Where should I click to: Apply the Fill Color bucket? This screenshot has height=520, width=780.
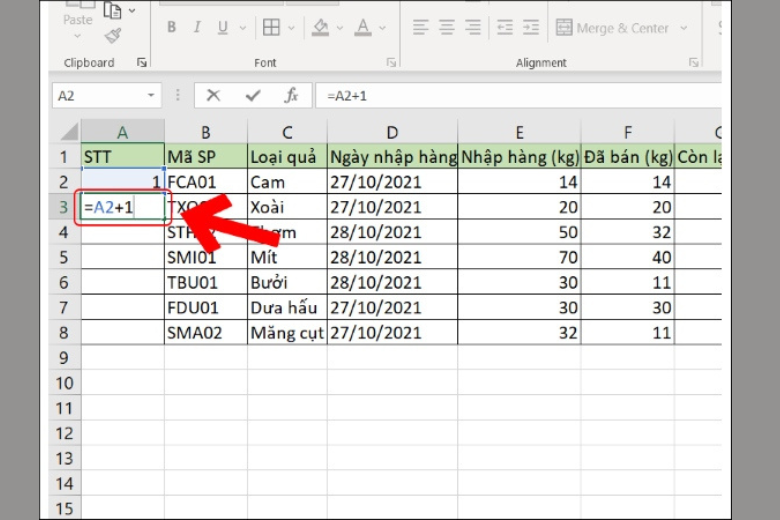pyautogui.click(x=321, y=28)
